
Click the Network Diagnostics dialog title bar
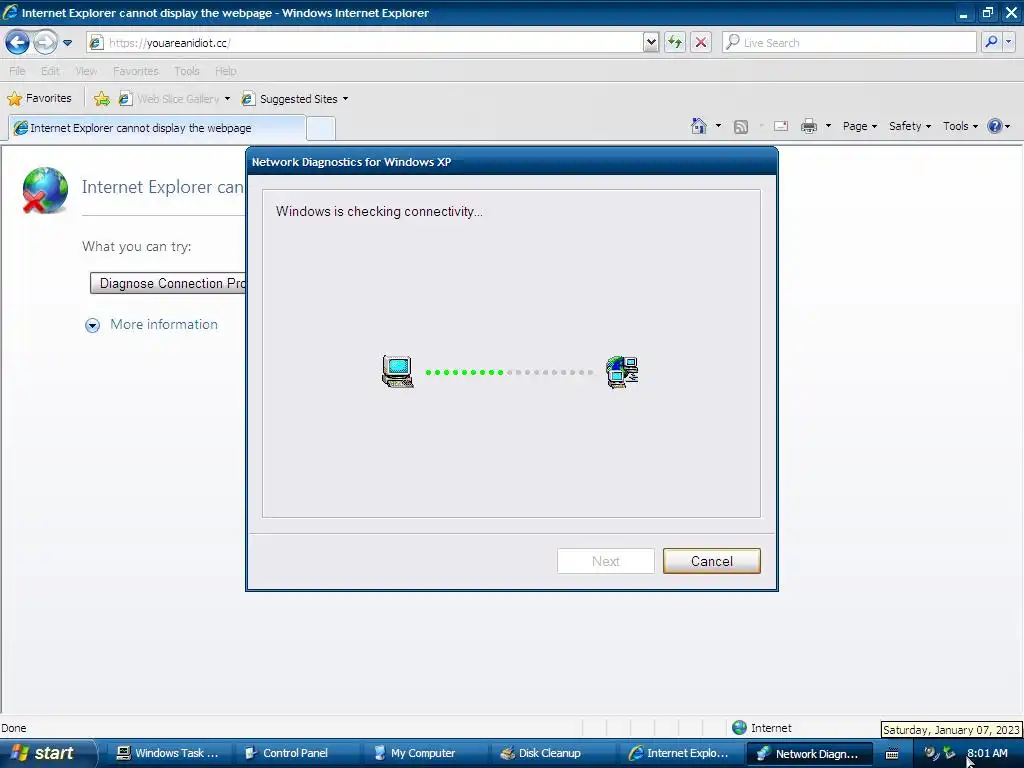tap(511, 162)
